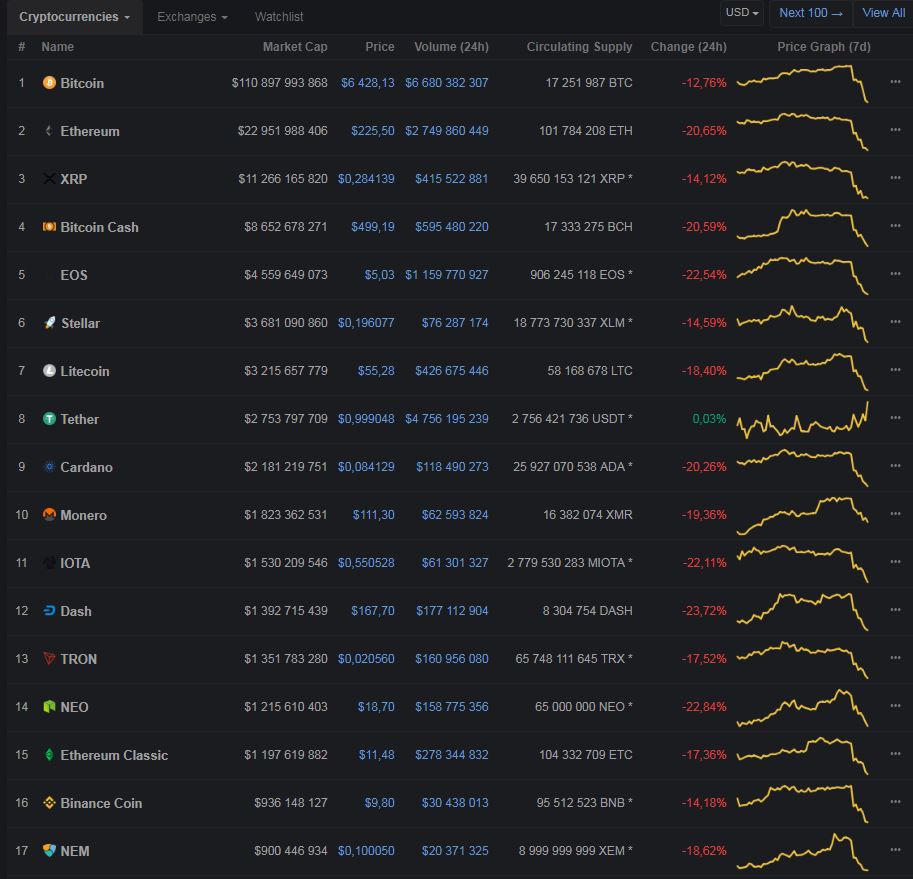Click the Ethereum Classic logo icon

point(49,754)
